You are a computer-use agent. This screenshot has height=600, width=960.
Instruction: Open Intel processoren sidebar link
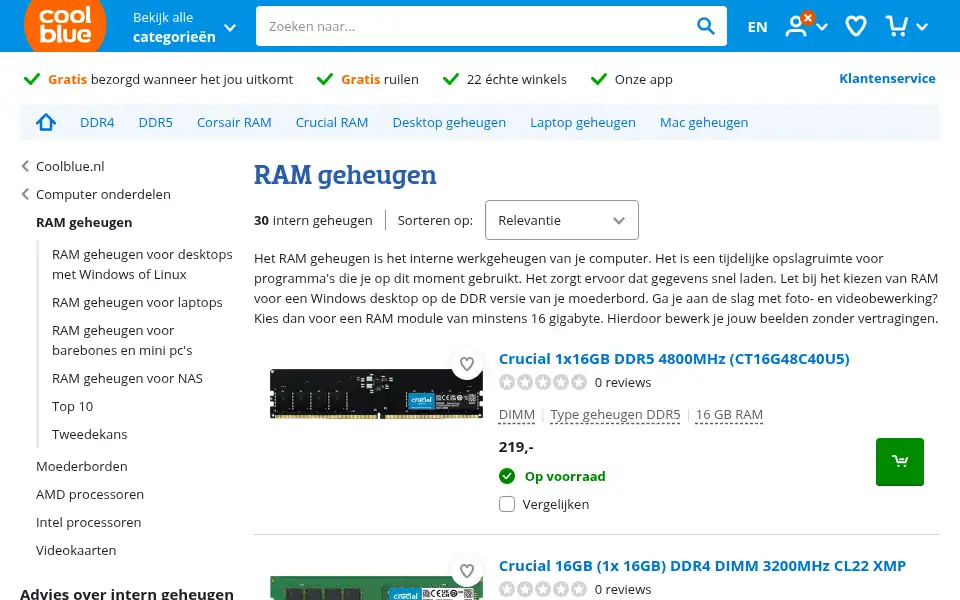coord(88,522)
